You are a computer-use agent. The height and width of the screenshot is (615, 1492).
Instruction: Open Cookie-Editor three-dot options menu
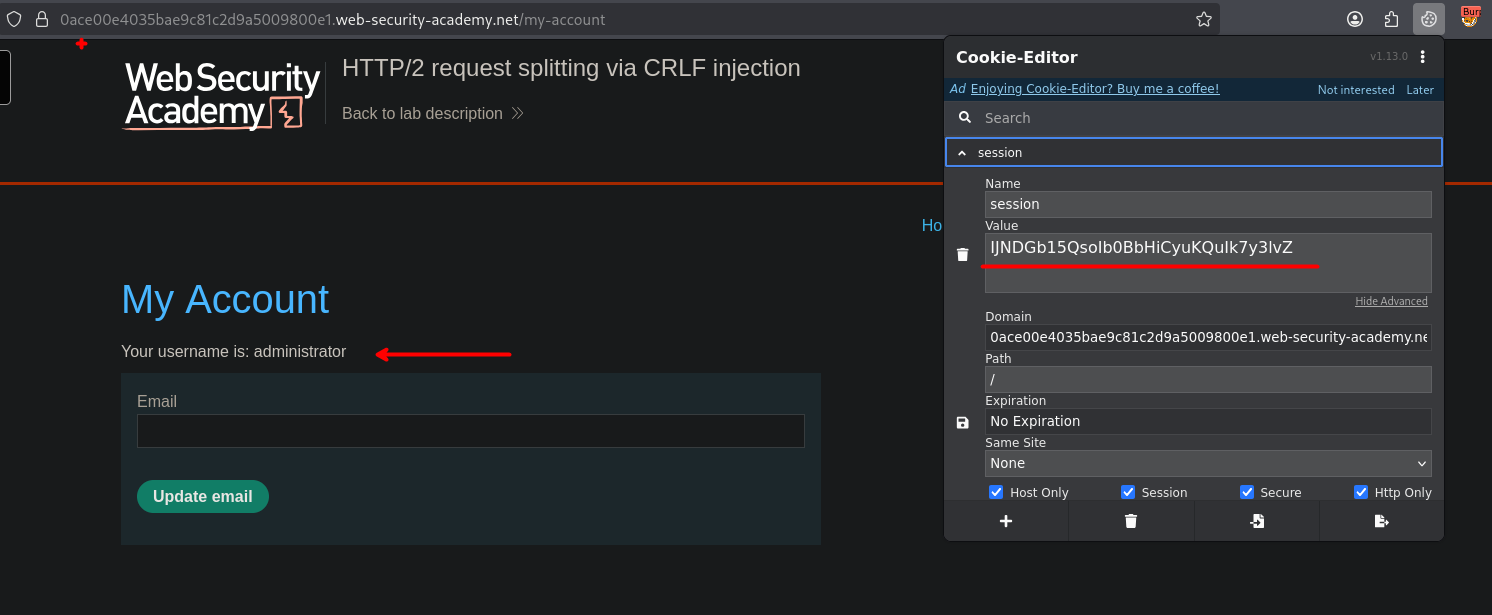point(1423,57)
